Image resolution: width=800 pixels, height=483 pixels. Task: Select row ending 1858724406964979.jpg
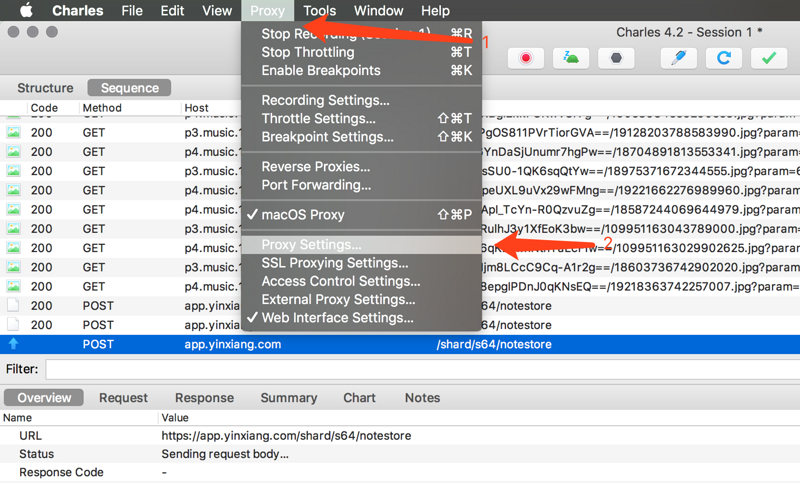400,210
